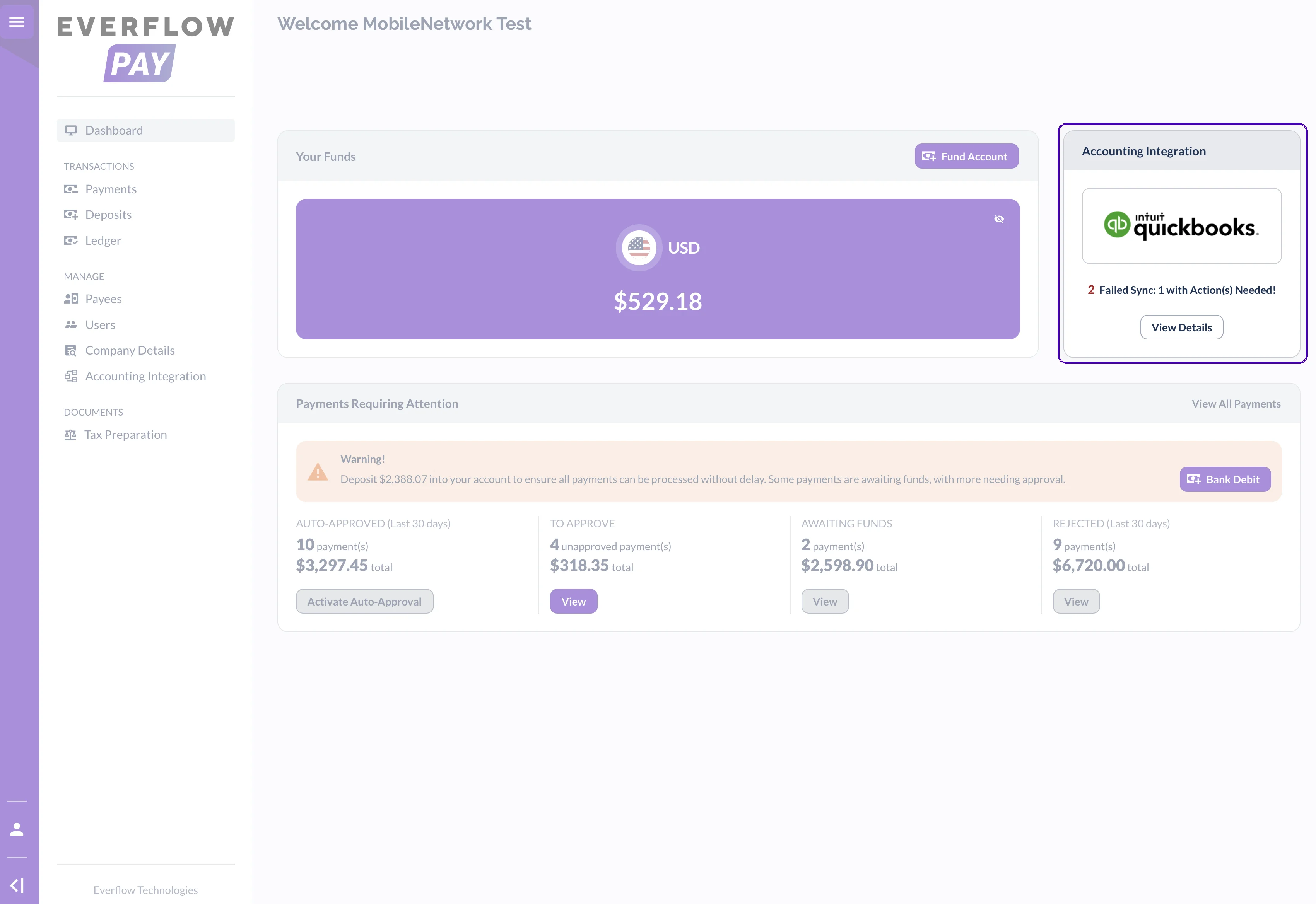
Task: View the unapproved payments to approve
Action: pos(573,602)
